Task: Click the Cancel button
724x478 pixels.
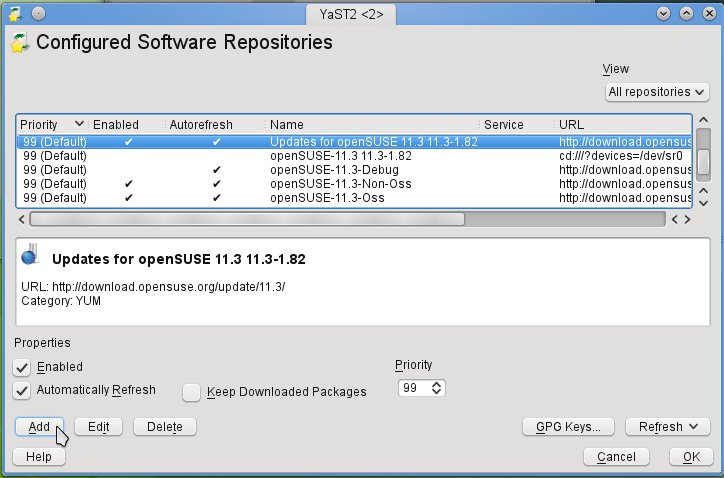Action: (x=616, y=457)
